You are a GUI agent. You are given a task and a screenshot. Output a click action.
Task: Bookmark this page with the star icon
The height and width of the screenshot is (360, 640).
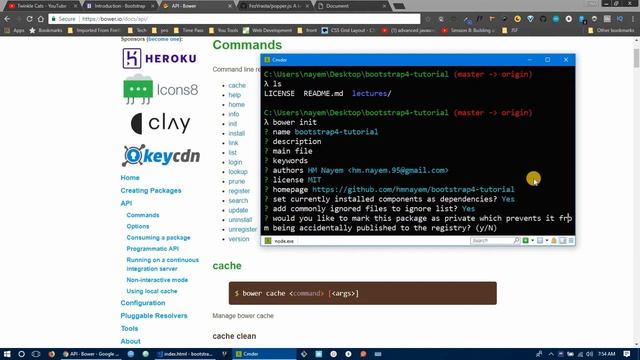(x=428, y=19)
